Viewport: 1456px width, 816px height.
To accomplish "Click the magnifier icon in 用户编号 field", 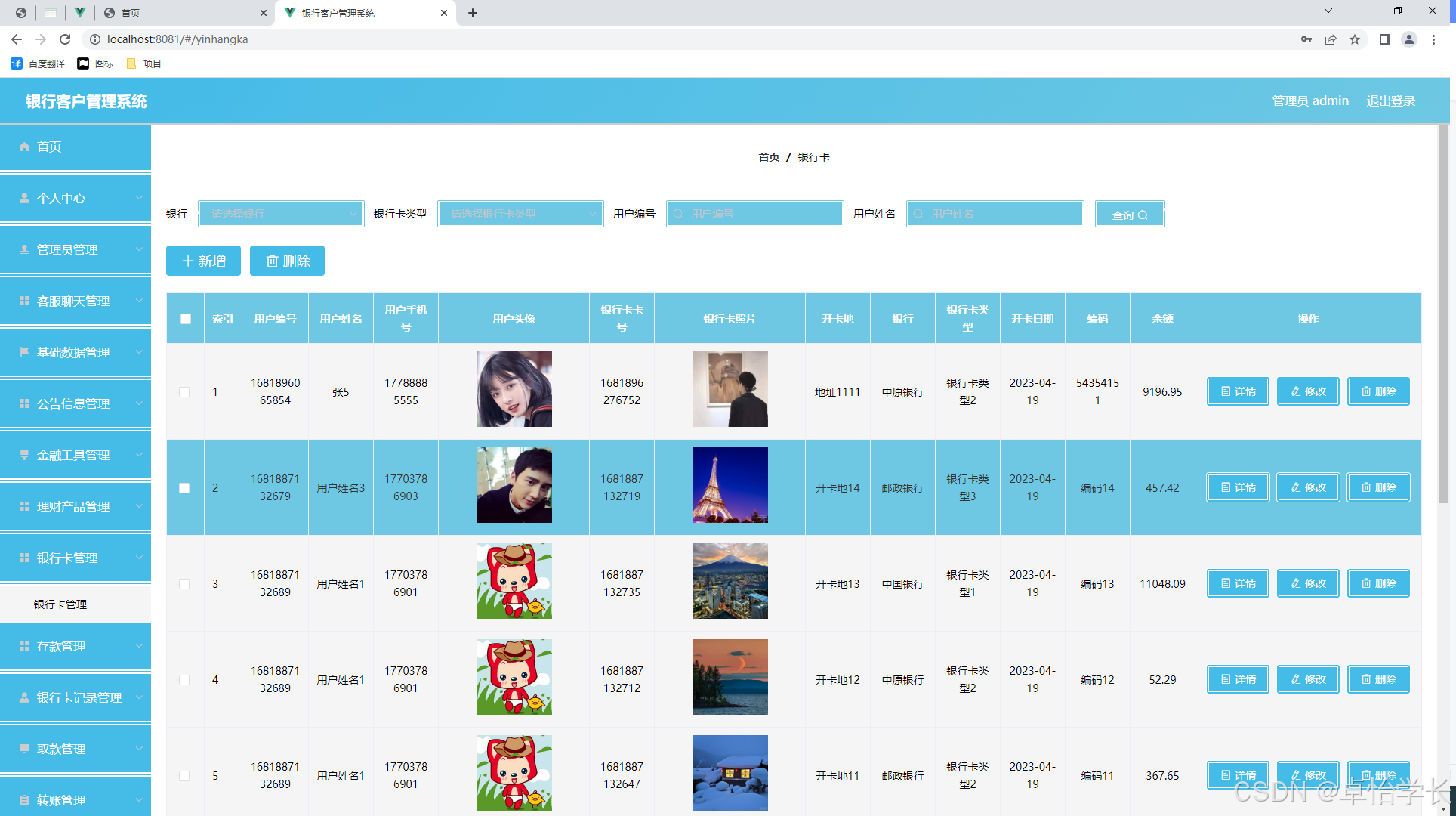I will tap(678, 215).
